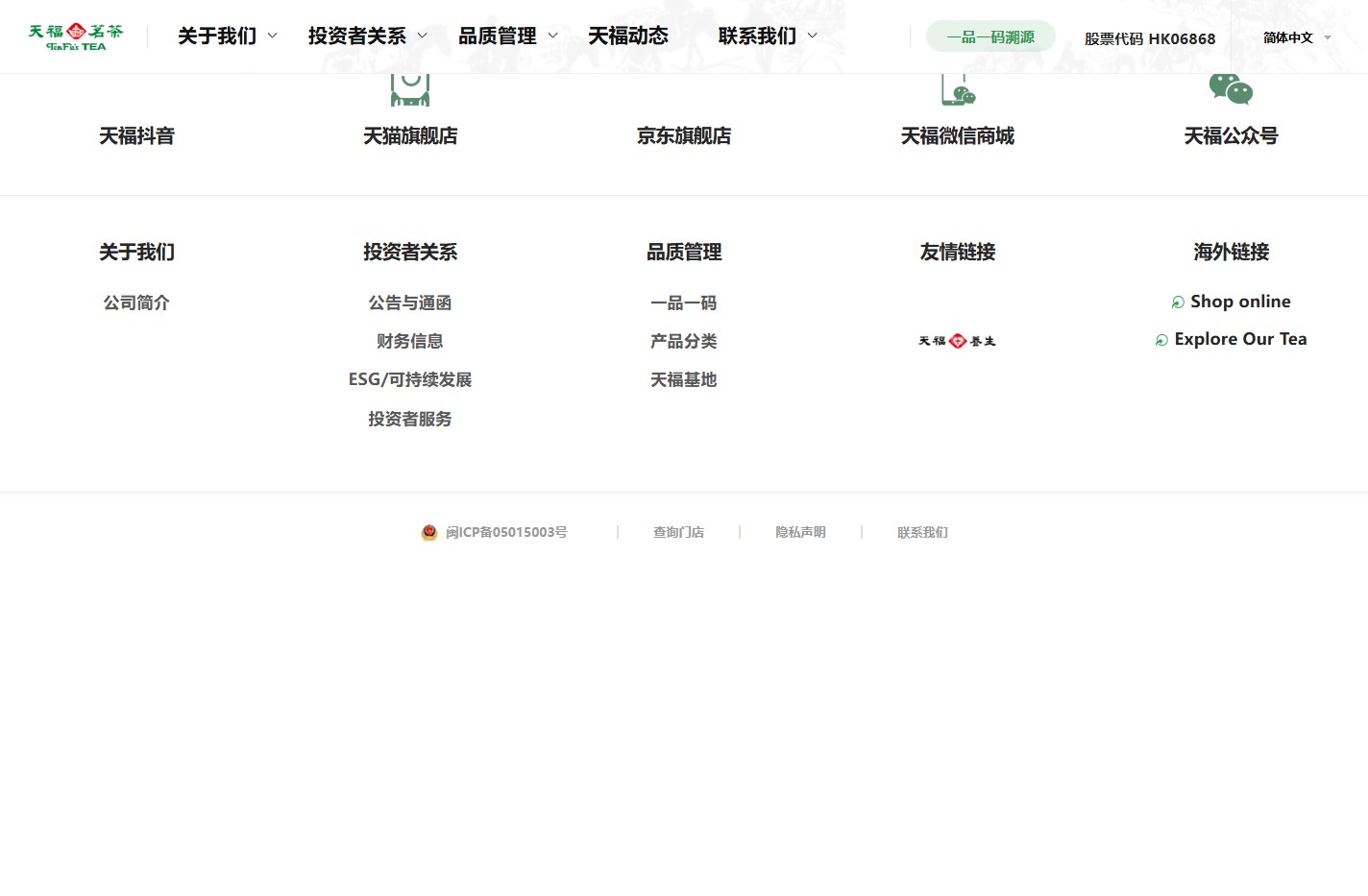Open the 品质管理 top menu
The width and height of the screenshot is (1368, 896).
coord(498,36)
